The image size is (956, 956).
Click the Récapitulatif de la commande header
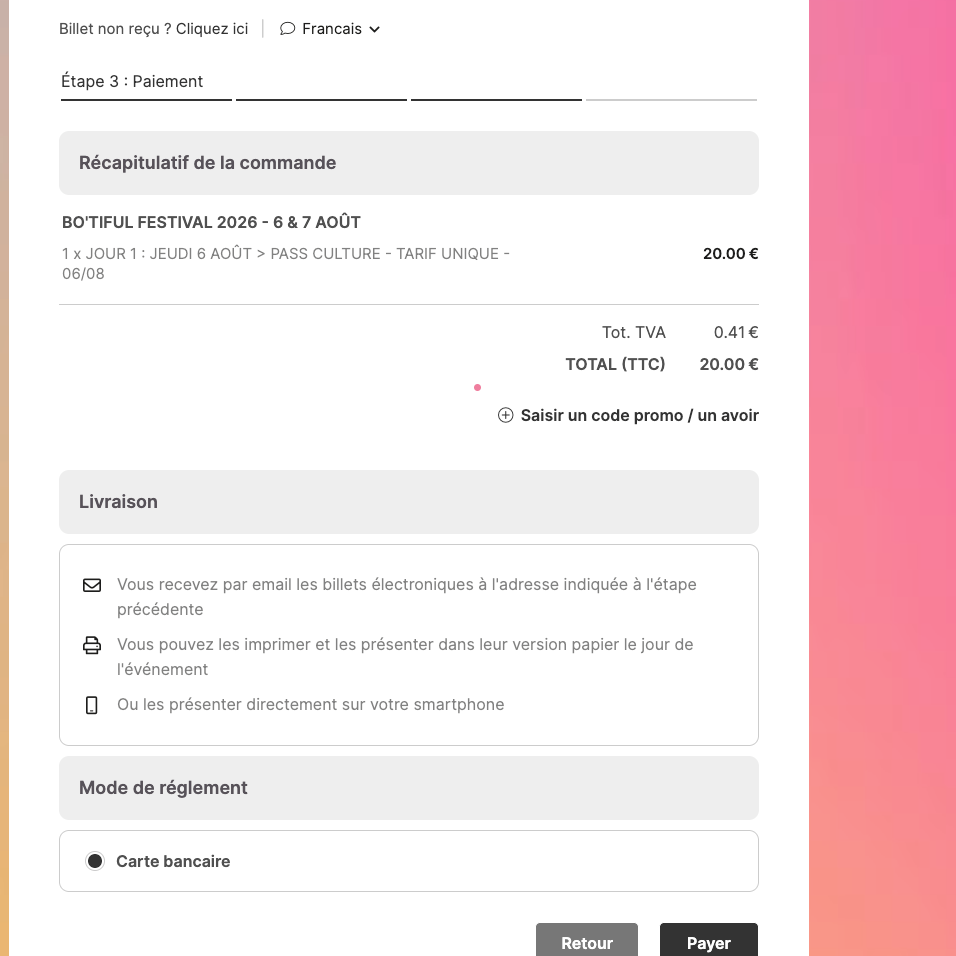point(208,163)
